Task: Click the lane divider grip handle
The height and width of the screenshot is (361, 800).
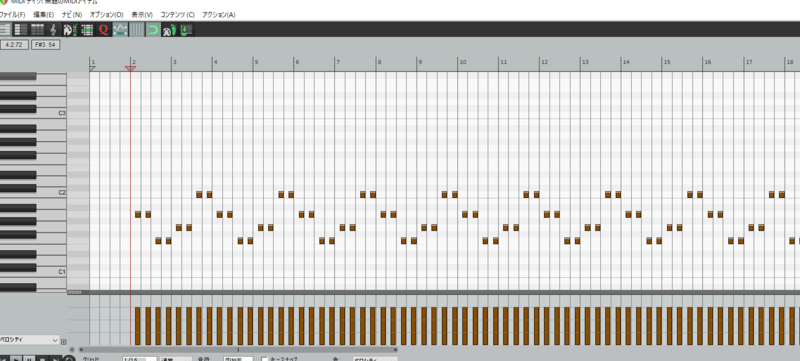Action: (74, 292)
